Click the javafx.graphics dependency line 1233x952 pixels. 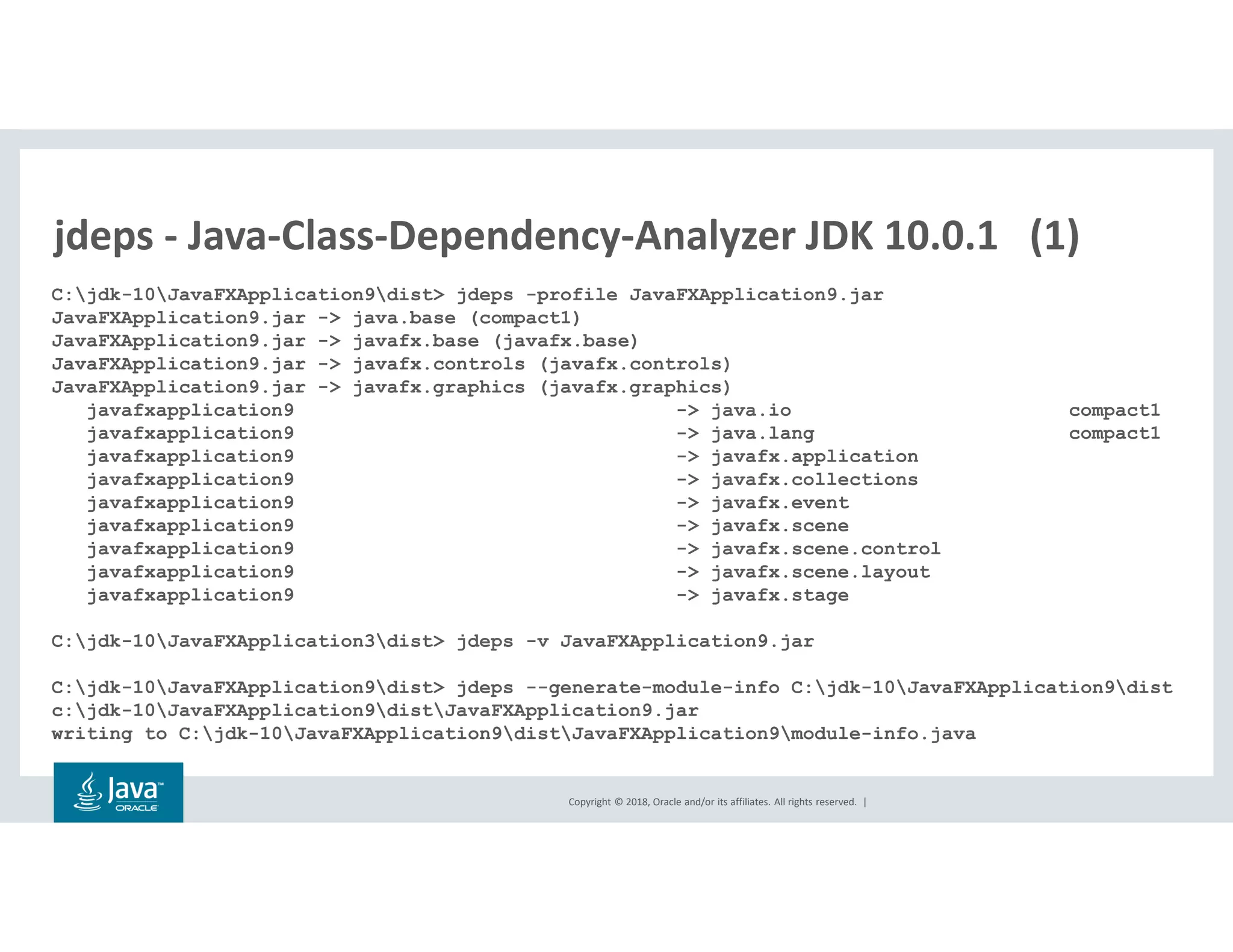click(x=391, y=387)
